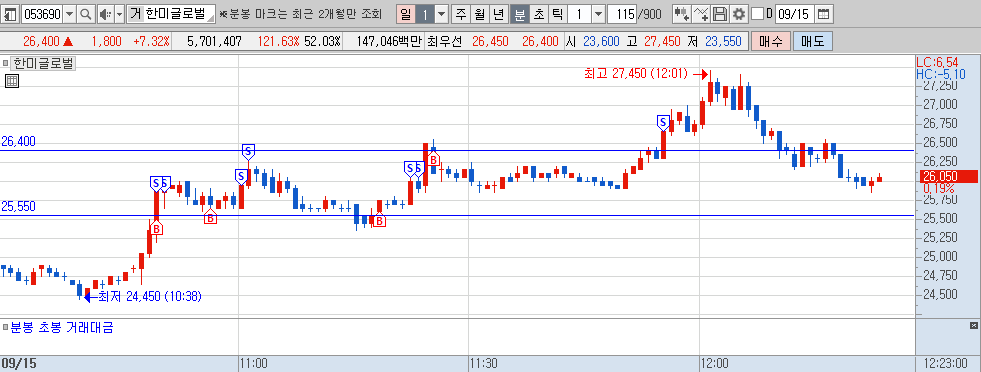The image size is (981, 372).
Task: Toggle the D checkbox beside the date
Action: (757, 14)
